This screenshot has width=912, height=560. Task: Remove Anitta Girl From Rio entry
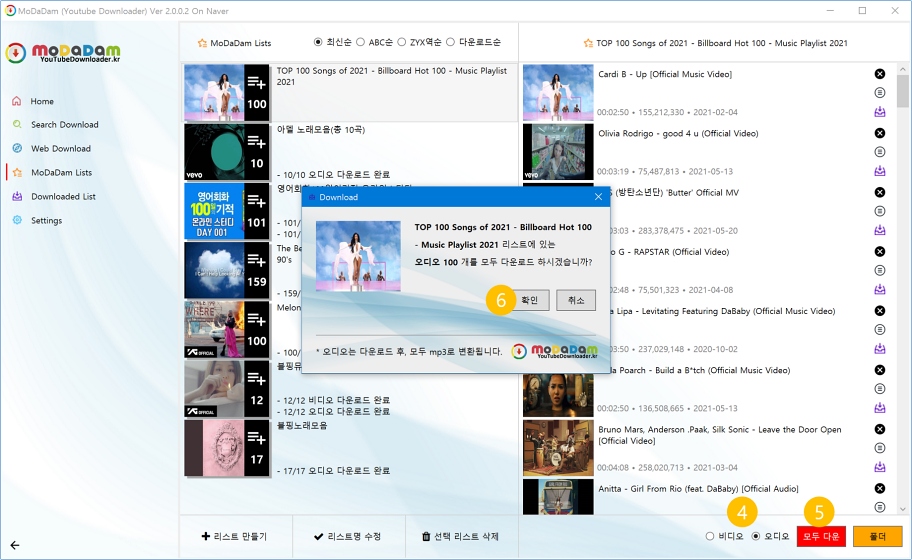pos(880,488)
